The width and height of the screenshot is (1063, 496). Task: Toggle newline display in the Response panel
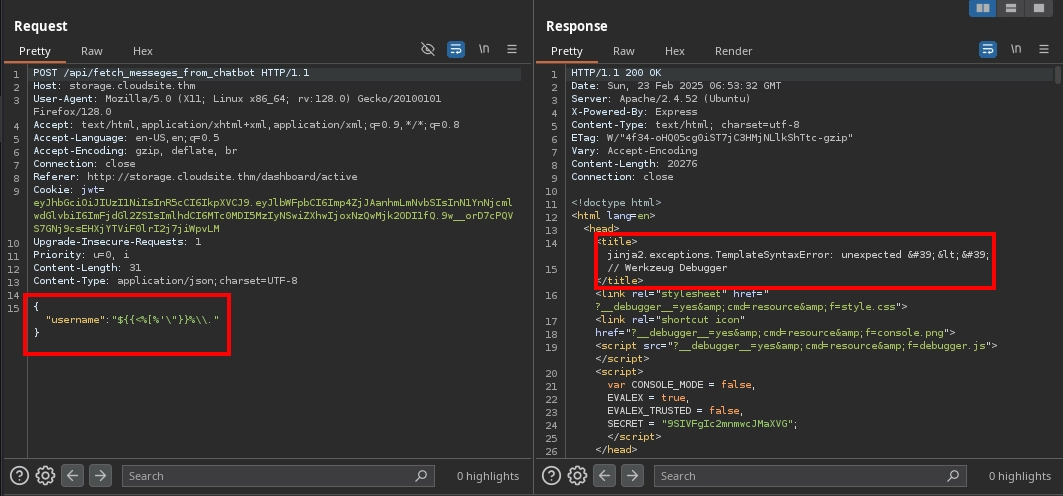coord(1016,49)
